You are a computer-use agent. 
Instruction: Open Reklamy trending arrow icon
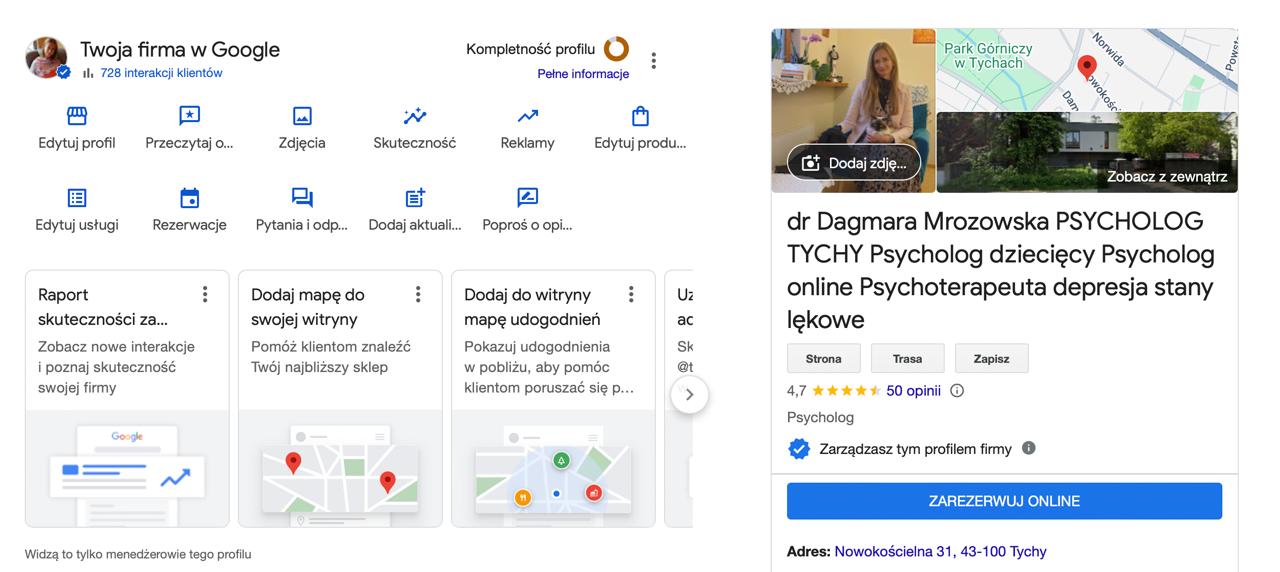[527, 116]
